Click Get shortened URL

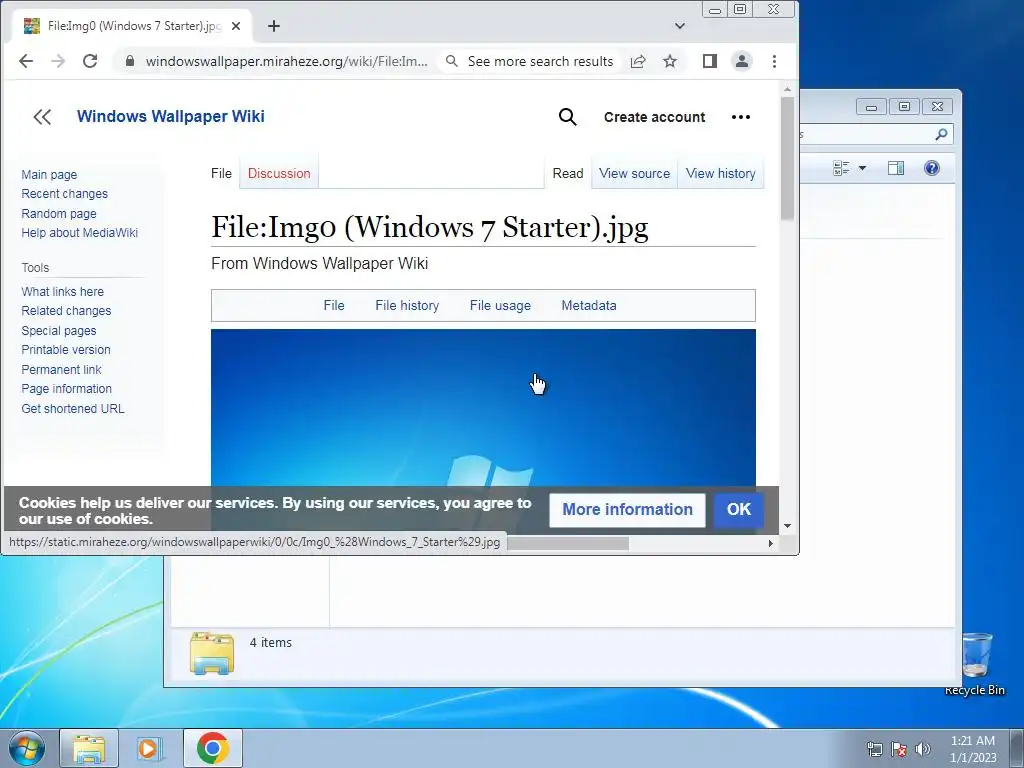coord(72,408)
